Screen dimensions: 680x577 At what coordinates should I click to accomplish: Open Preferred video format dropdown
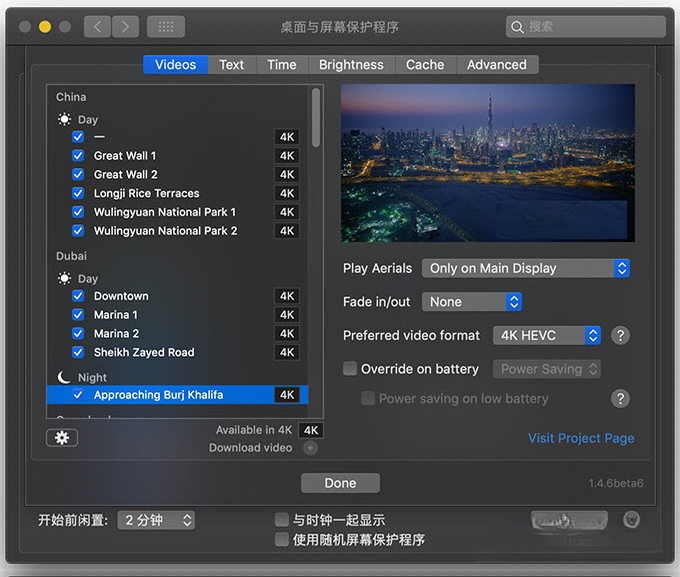(x=547, y=335)
